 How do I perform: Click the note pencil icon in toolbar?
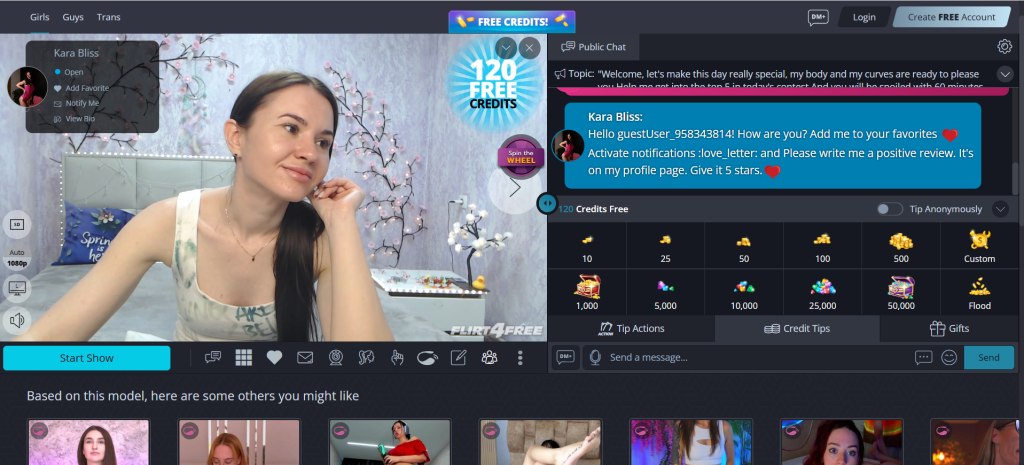[x=458, y=357]
